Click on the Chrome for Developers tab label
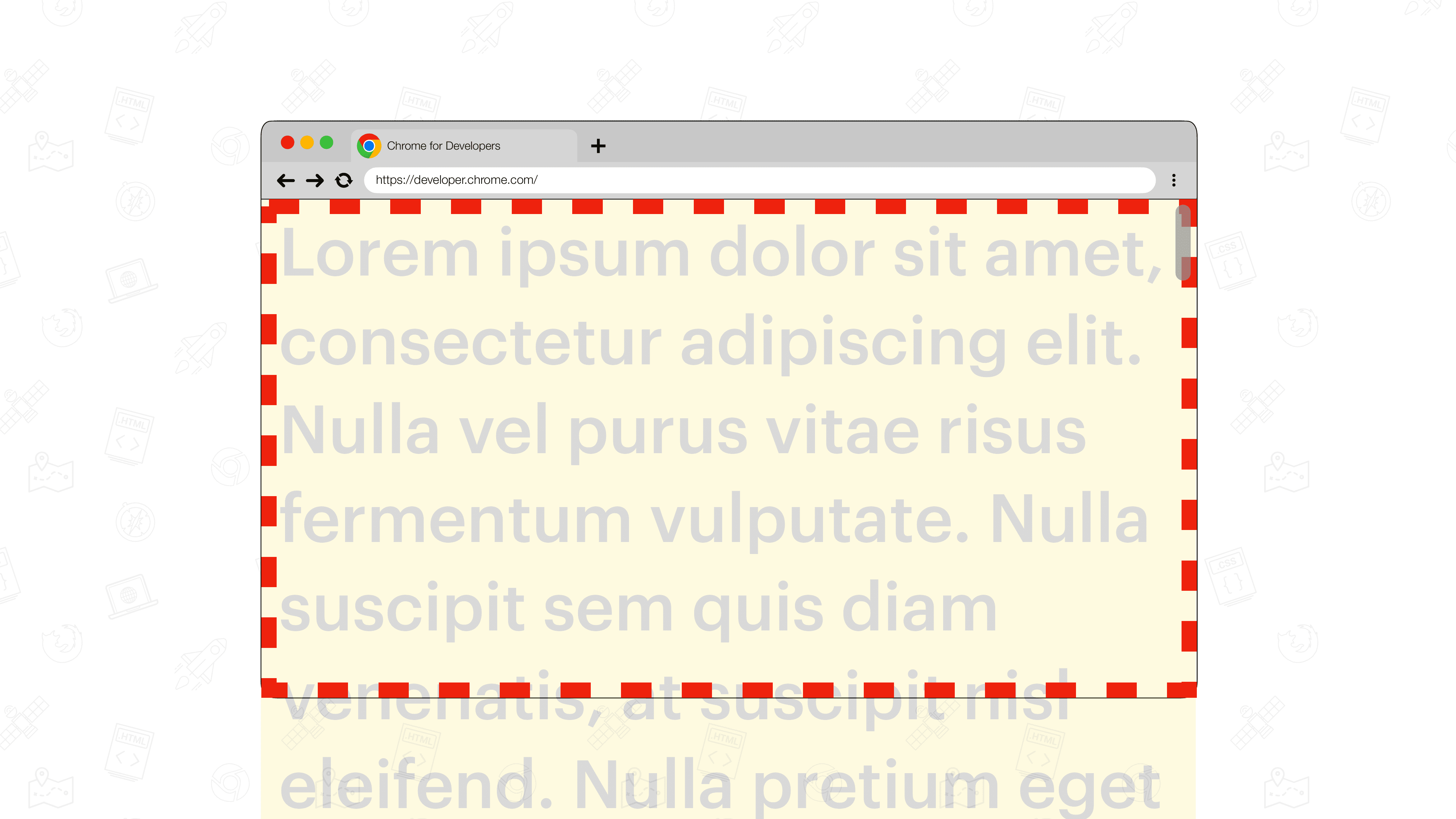Screen dimensions: 1456x819 pyautogui.click(x=444, y=145)
